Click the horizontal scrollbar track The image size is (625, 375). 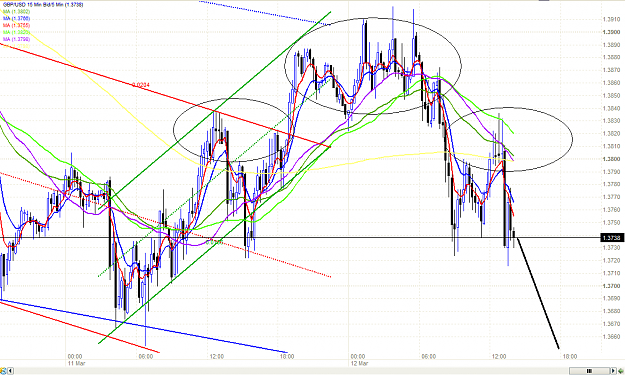(x=291, y=371)
